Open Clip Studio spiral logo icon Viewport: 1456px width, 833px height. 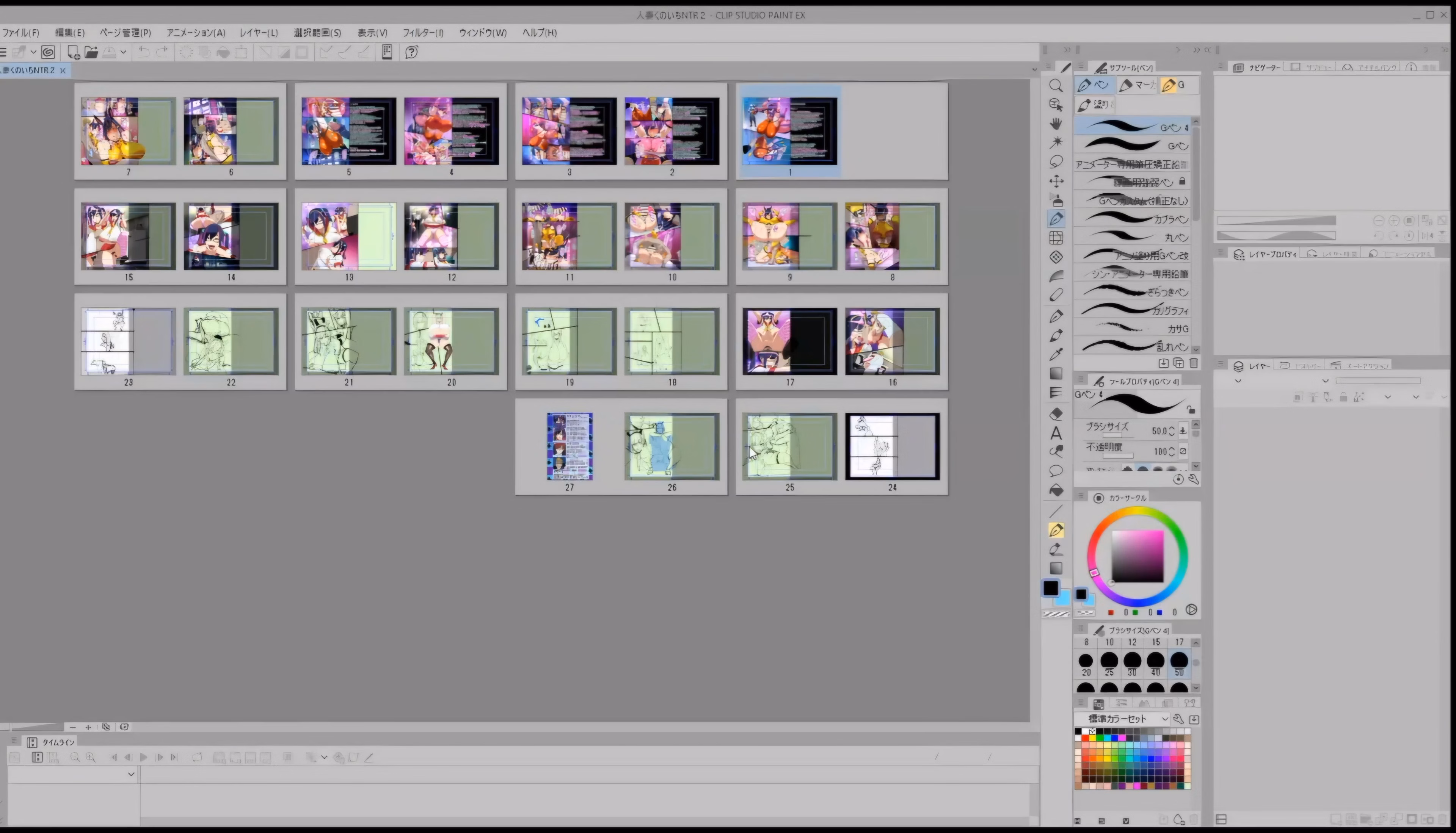click(x=48, y=53)
